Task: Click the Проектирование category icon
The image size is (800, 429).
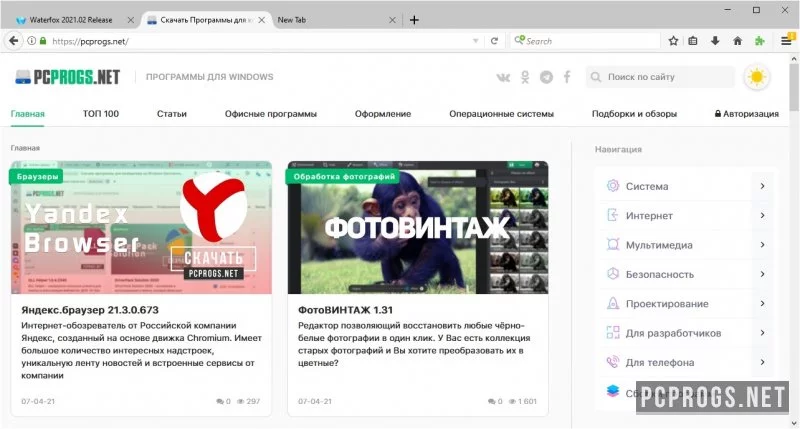Action: tap(613, 303)
